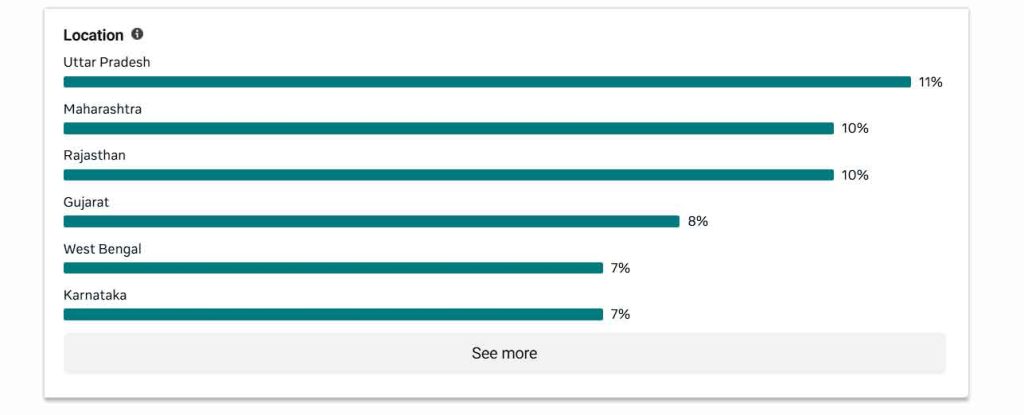
Task: Select the Rajasthan label
Action: point(94,156)
